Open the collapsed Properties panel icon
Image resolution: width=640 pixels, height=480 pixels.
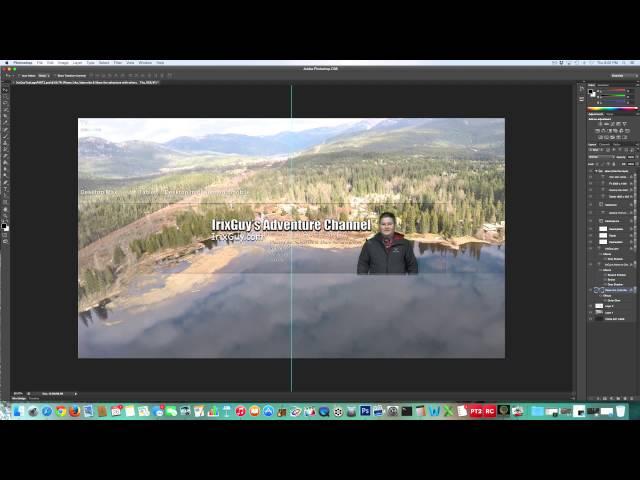[582, 99]
